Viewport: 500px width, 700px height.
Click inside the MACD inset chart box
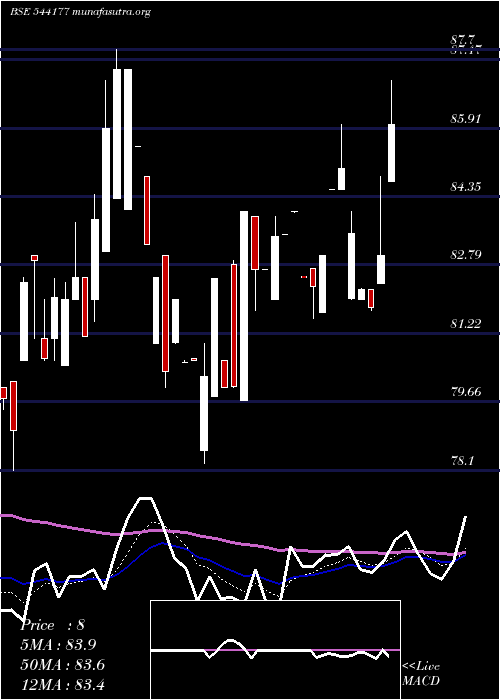coord(275,650)
